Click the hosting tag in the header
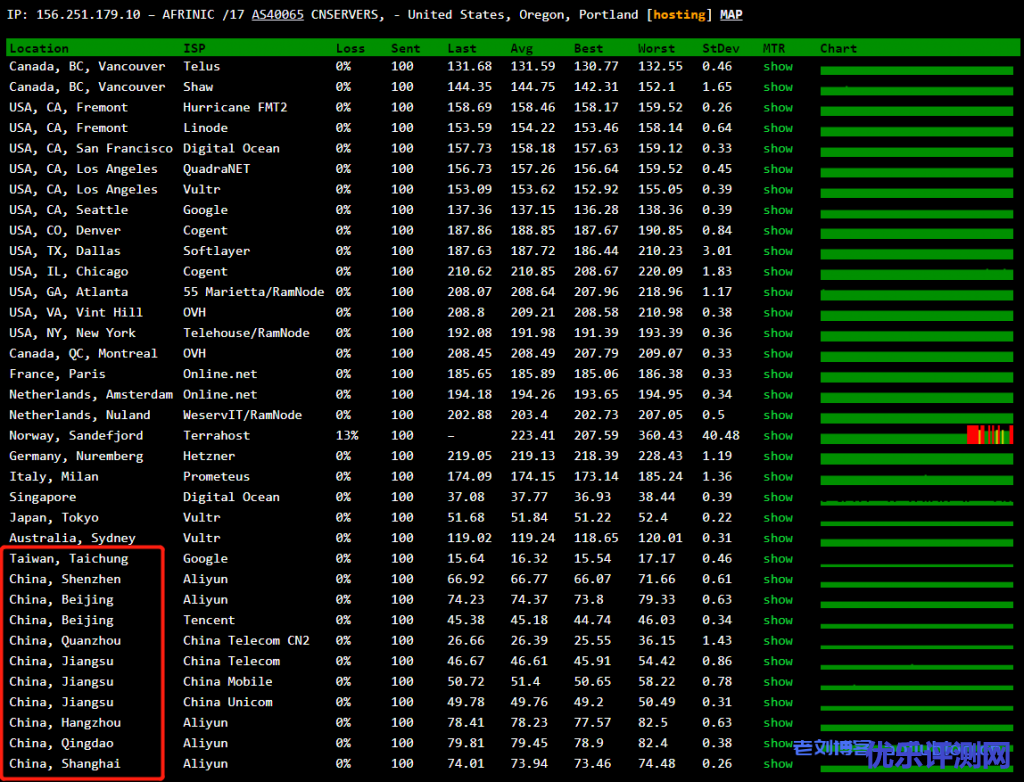This screenshot has height=782, width=1024. 680,15
